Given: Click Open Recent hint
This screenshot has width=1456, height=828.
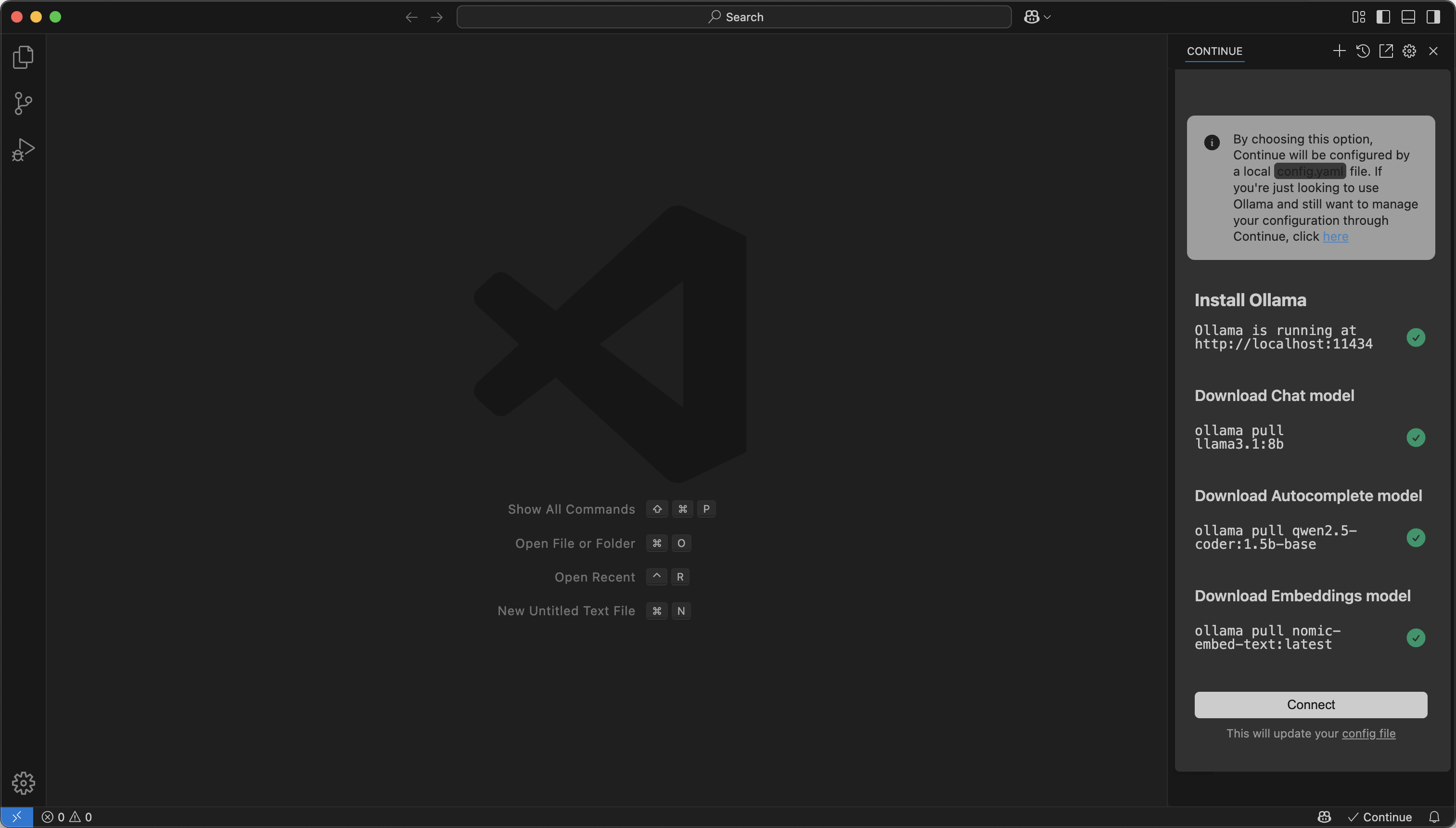Looking at the screenshot, I should pos(622,577).
